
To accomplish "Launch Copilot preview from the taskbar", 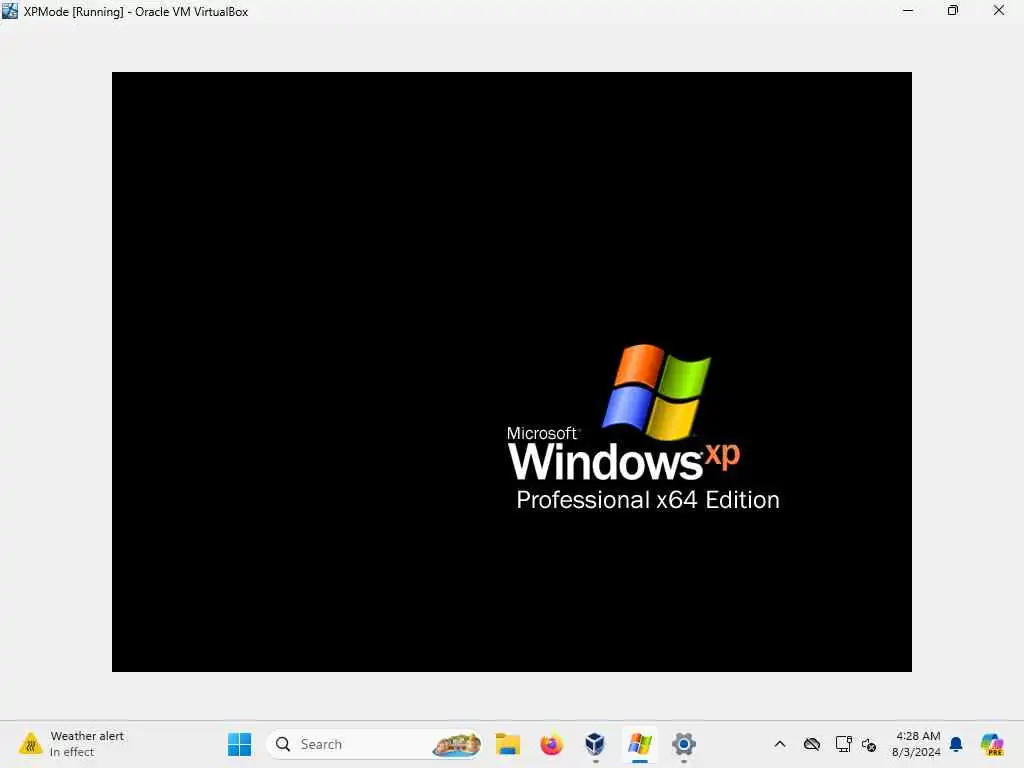I will (x=991, y=744).
